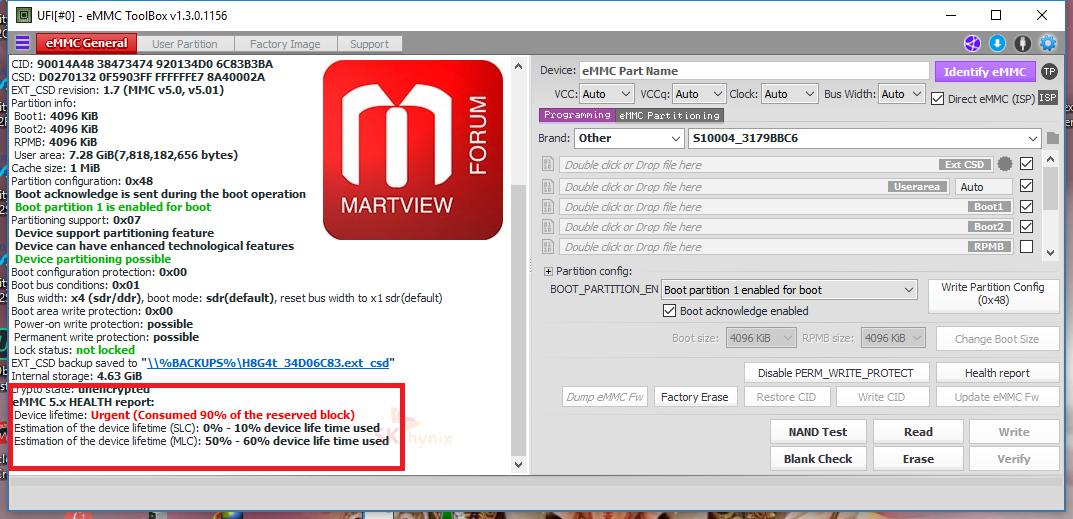Open the Brand dropdown showing Other

pos(628,138)
